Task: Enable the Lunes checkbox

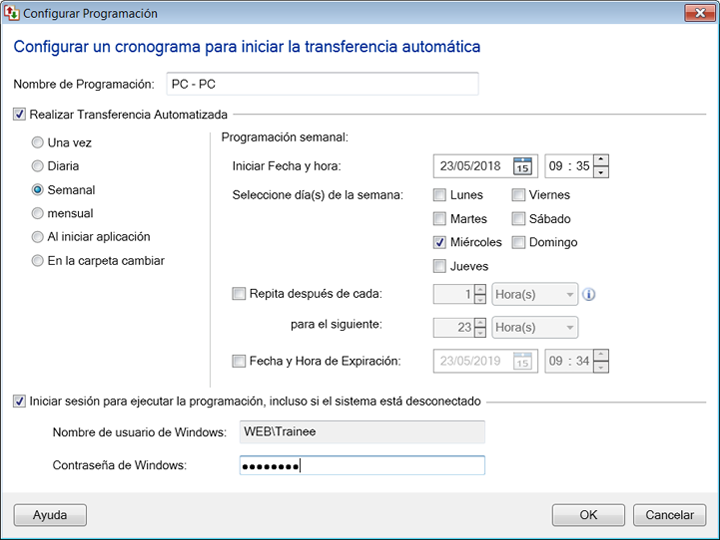Action: (440, 195)
